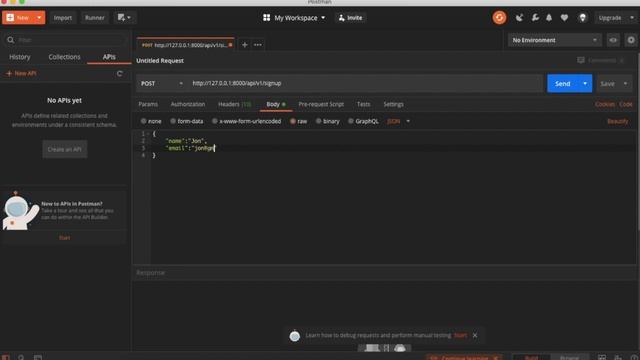This screenshot has width=640, height=360.
Task: Open the wrench settings icon
Action: tap(535, 18)
